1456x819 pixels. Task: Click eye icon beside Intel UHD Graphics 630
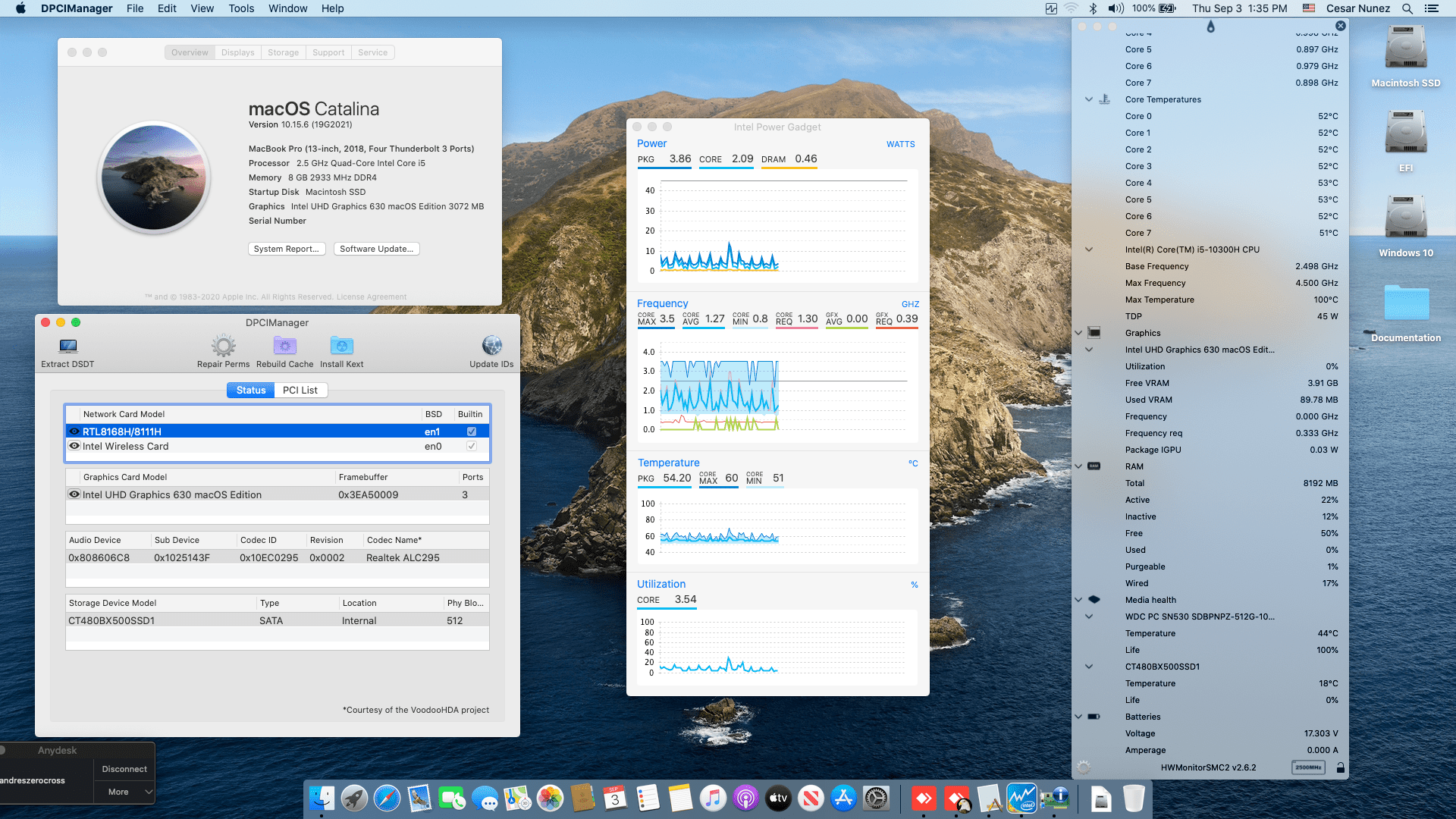click(74, 494)
